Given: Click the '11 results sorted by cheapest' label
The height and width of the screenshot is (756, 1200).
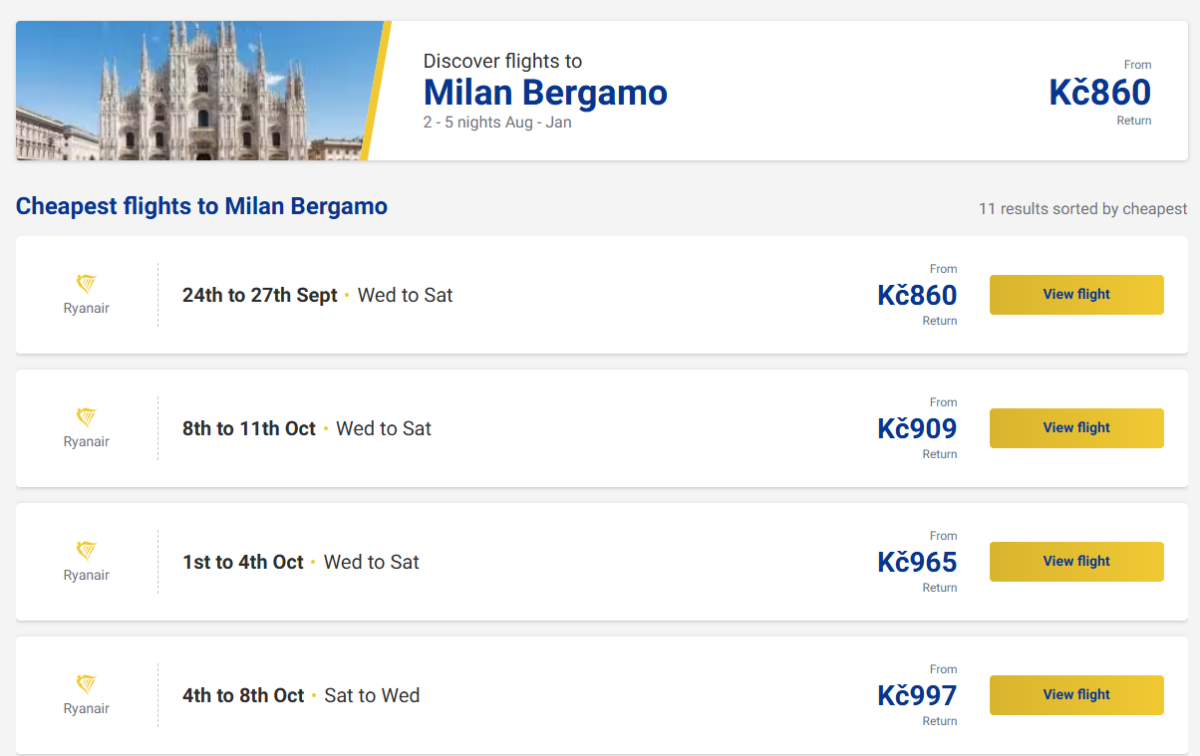Looking at the screenshot, I should tap(1082, 209).
